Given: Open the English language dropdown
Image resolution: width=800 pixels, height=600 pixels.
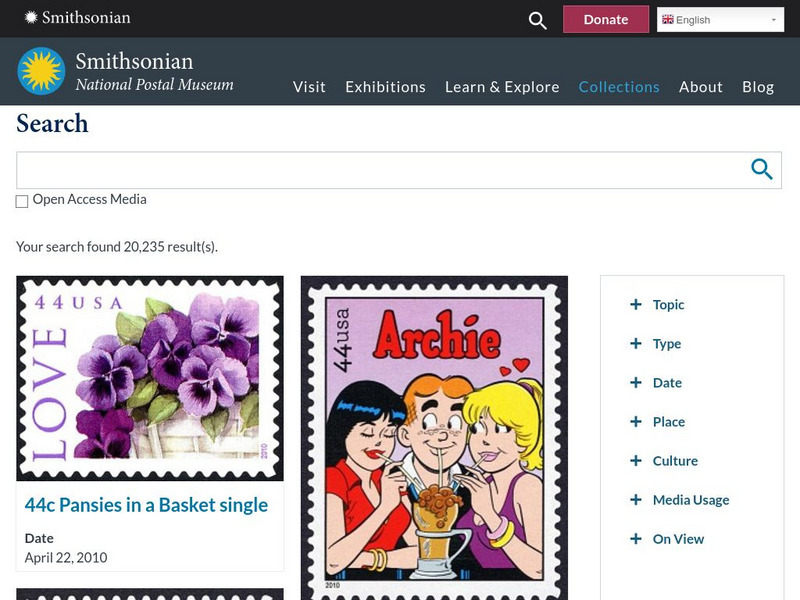Looking at the screenshot, I should [x=720, y=20].
